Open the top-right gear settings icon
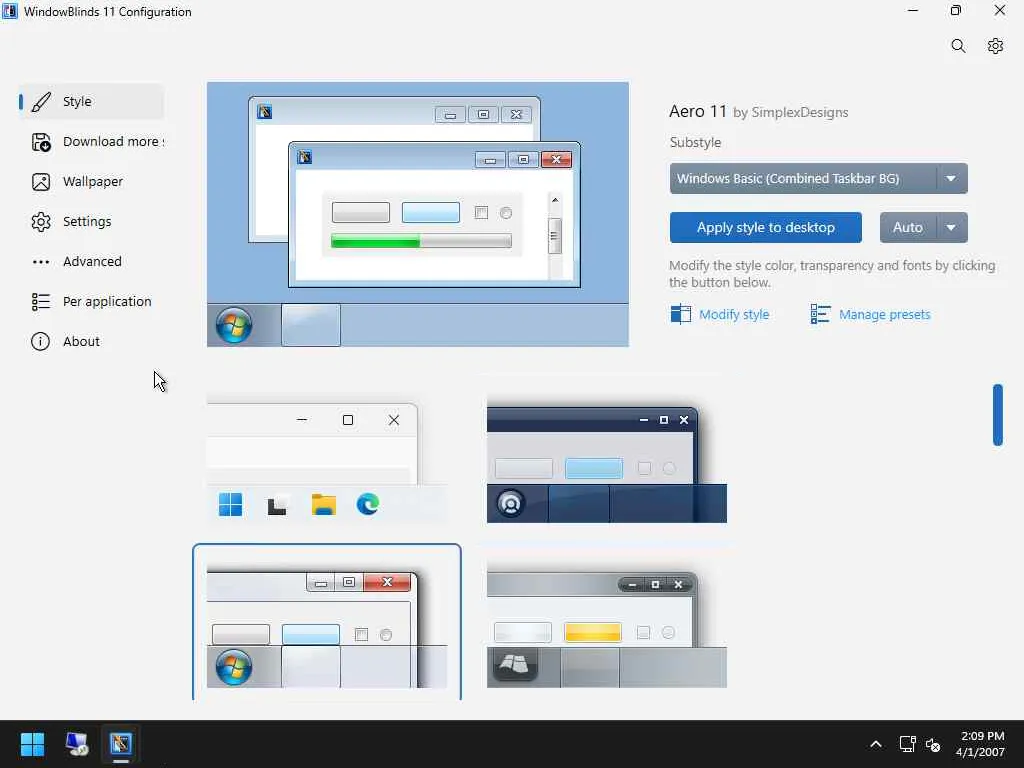 click(995, 46)
